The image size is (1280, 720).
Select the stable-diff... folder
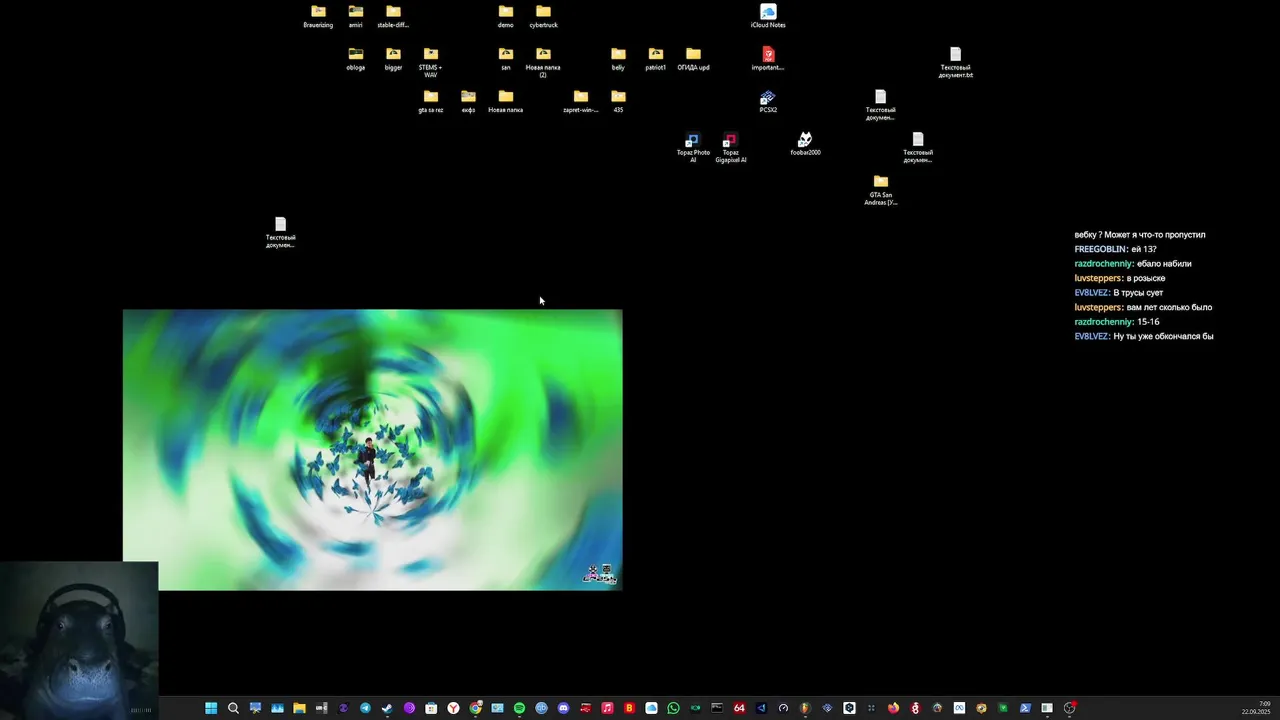click(393, 17)
